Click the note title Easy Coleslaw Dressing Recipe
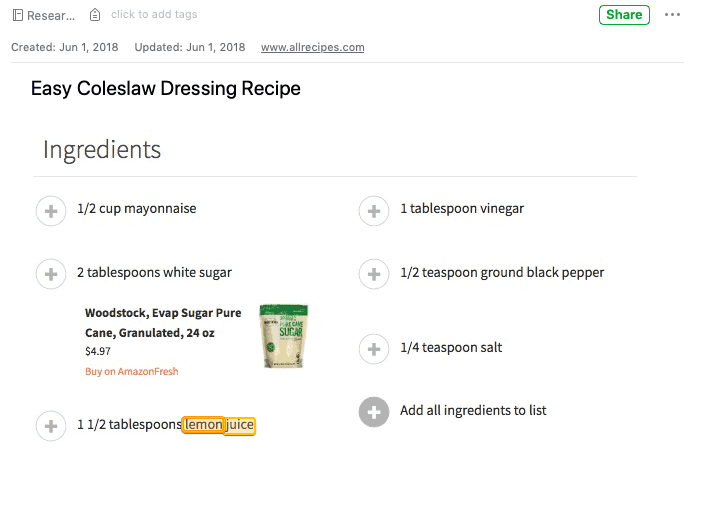The height and width of the screenshot is (511, 704). click(165, 89)
